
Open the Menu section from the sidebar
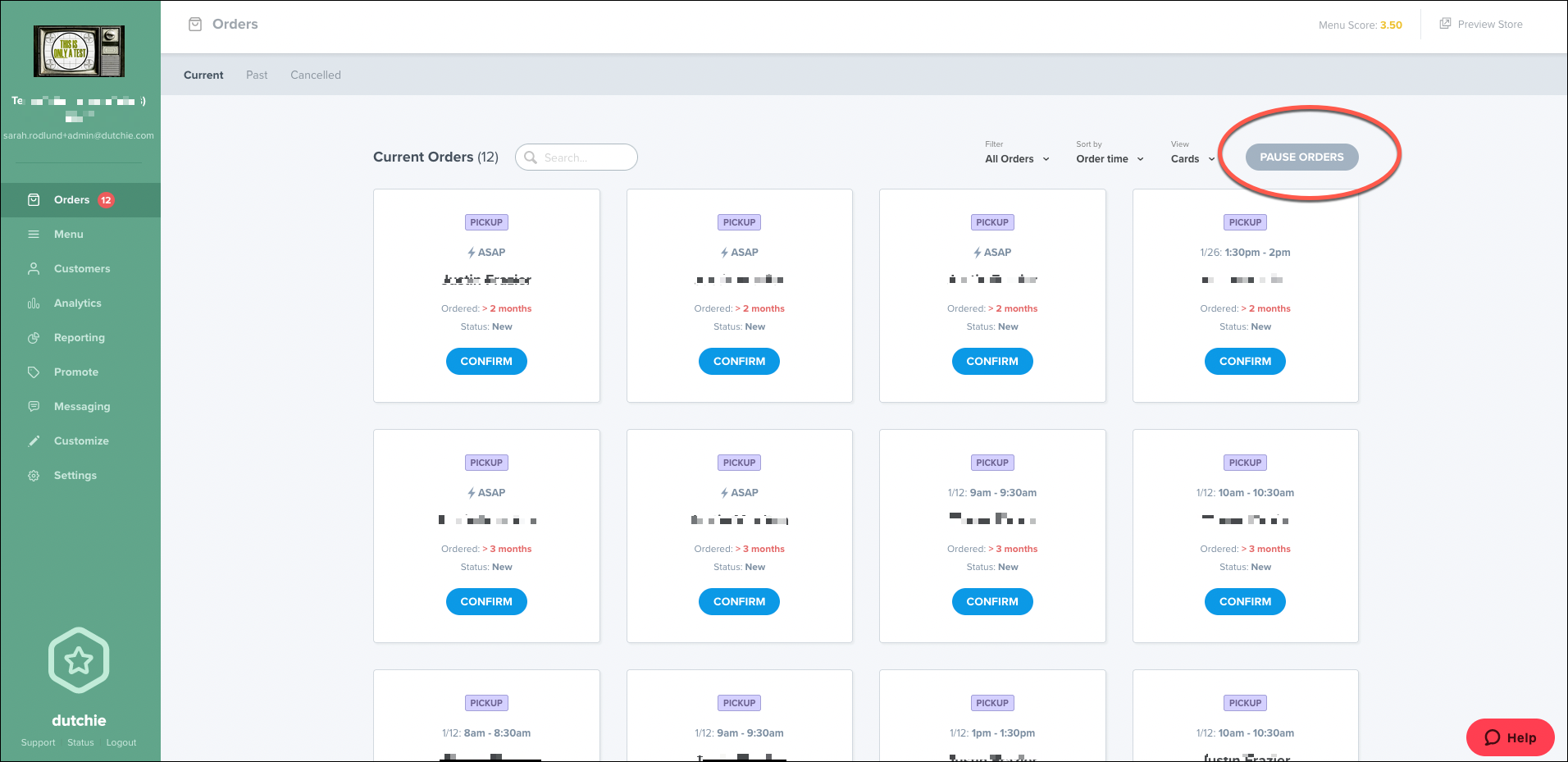[33, 234]
